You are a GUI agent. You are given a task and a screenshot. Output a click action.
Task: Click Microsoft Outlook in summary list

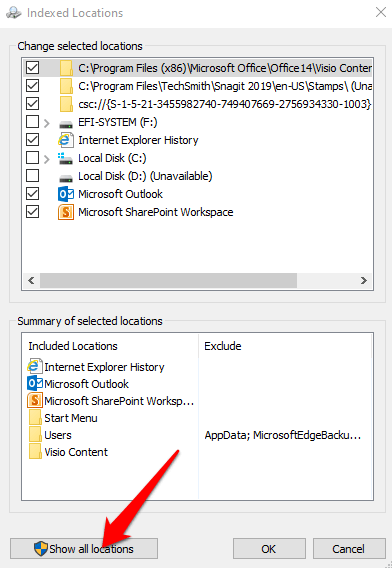(x=87, y=384)
